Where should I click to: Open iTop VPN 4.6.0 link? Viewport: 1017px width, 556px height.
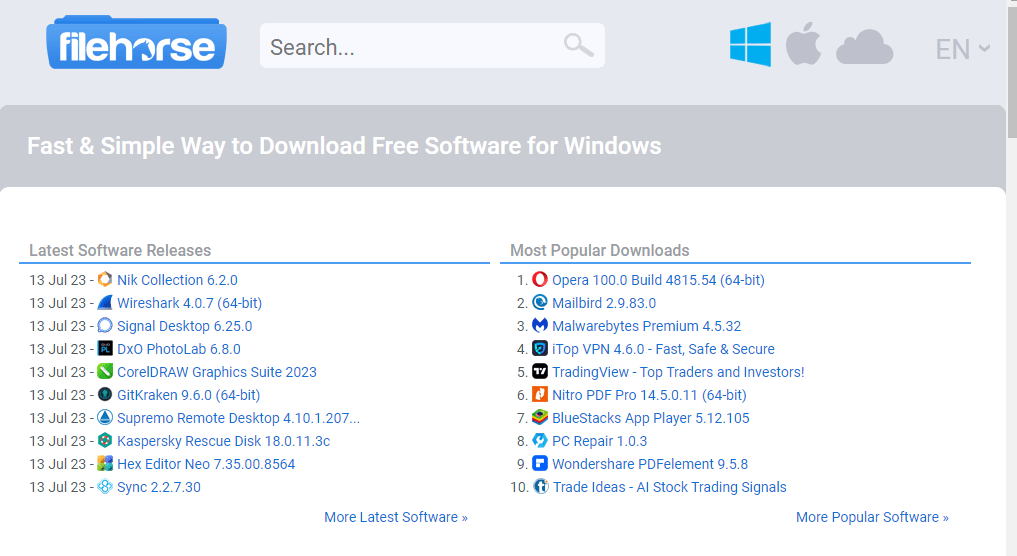[x=664, y=349]
